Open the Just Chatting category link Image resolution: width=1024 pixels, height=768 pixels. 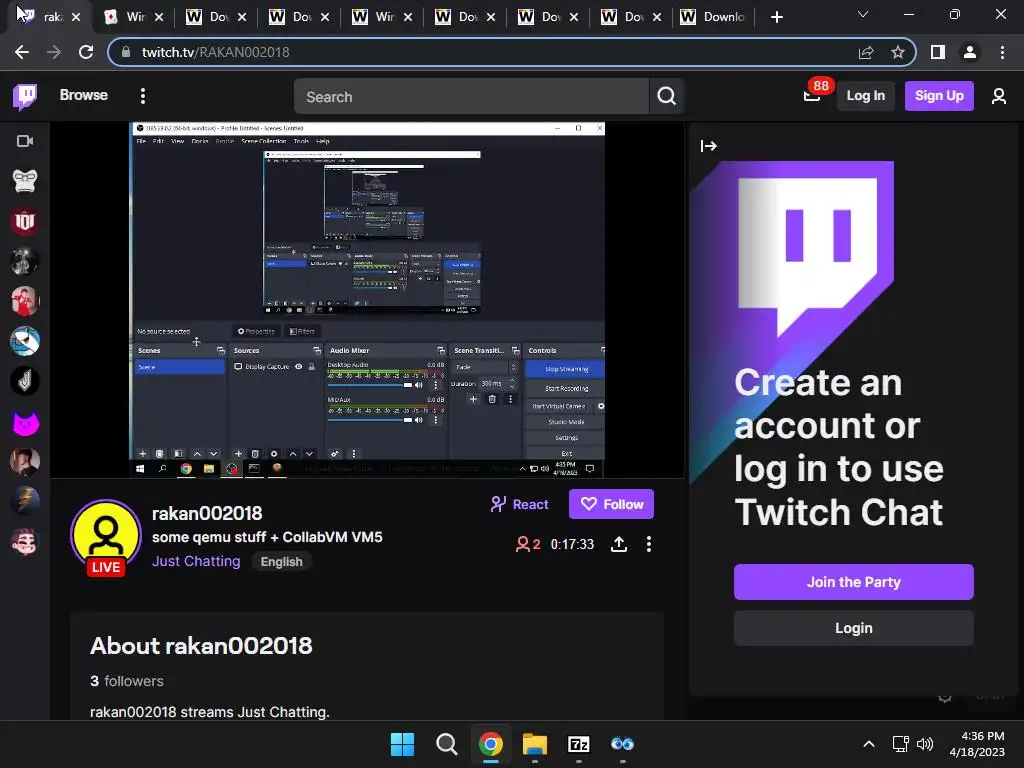196,561
